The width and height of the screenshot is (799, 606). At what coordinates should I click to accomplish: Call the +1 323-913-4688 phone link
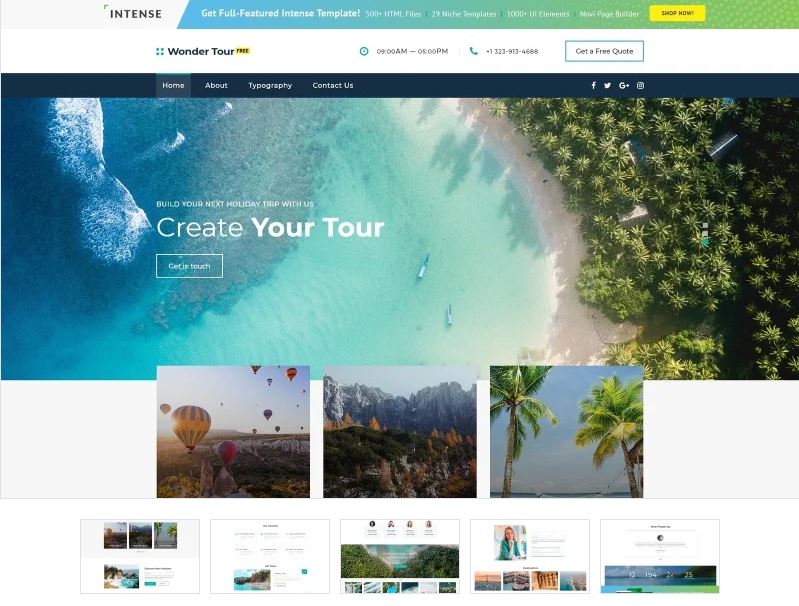512,51
